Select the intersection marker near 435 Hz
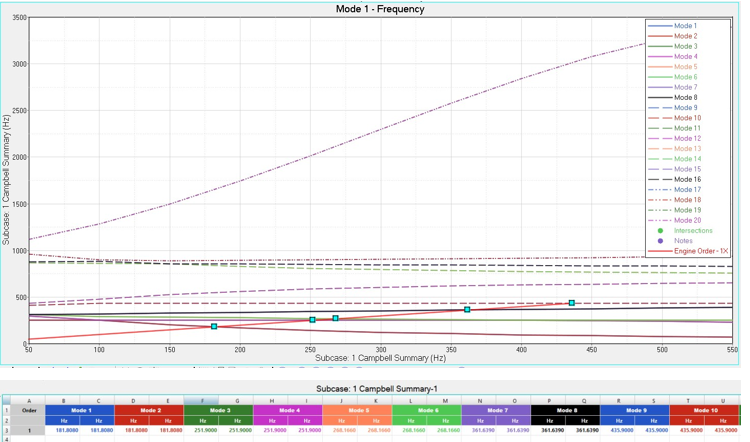Screen dimensions: 750x442 (572, 303)
